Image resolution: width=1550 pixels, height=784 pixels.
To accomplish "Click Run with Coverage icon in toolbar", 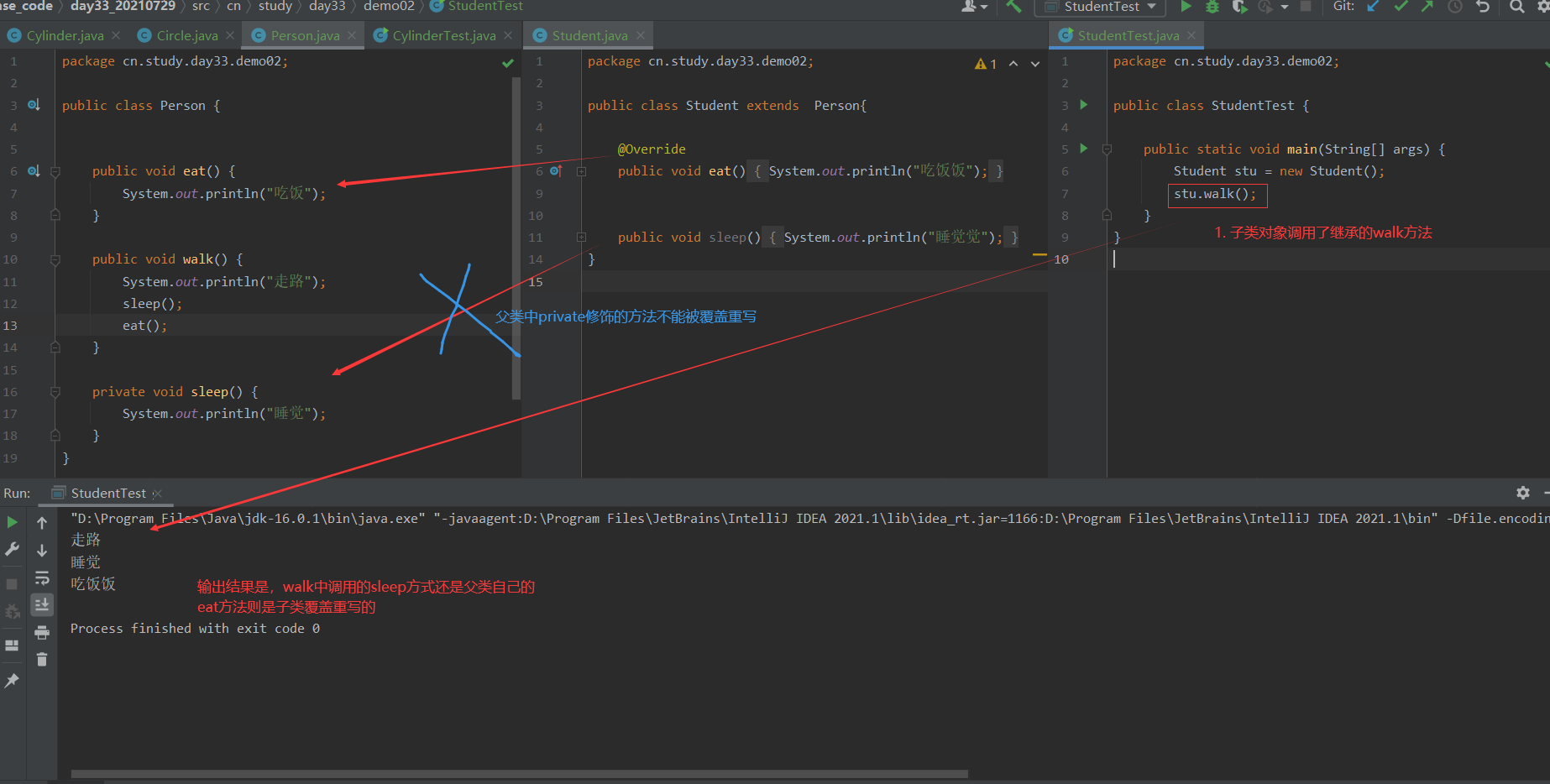I will coord(1239,7).
